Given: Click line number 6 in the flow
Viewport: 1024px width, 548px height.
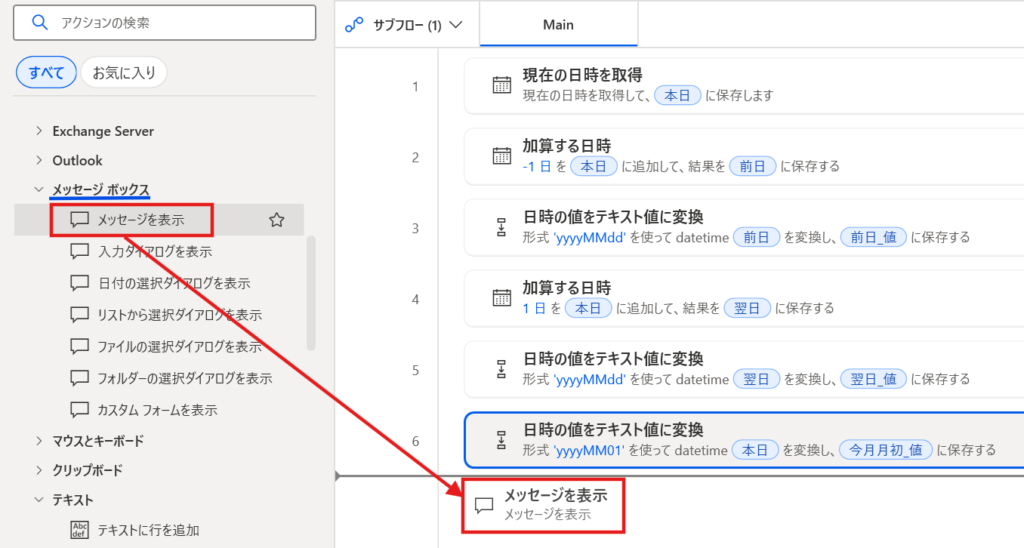Looking at the screenshot, I should (415, 442).
